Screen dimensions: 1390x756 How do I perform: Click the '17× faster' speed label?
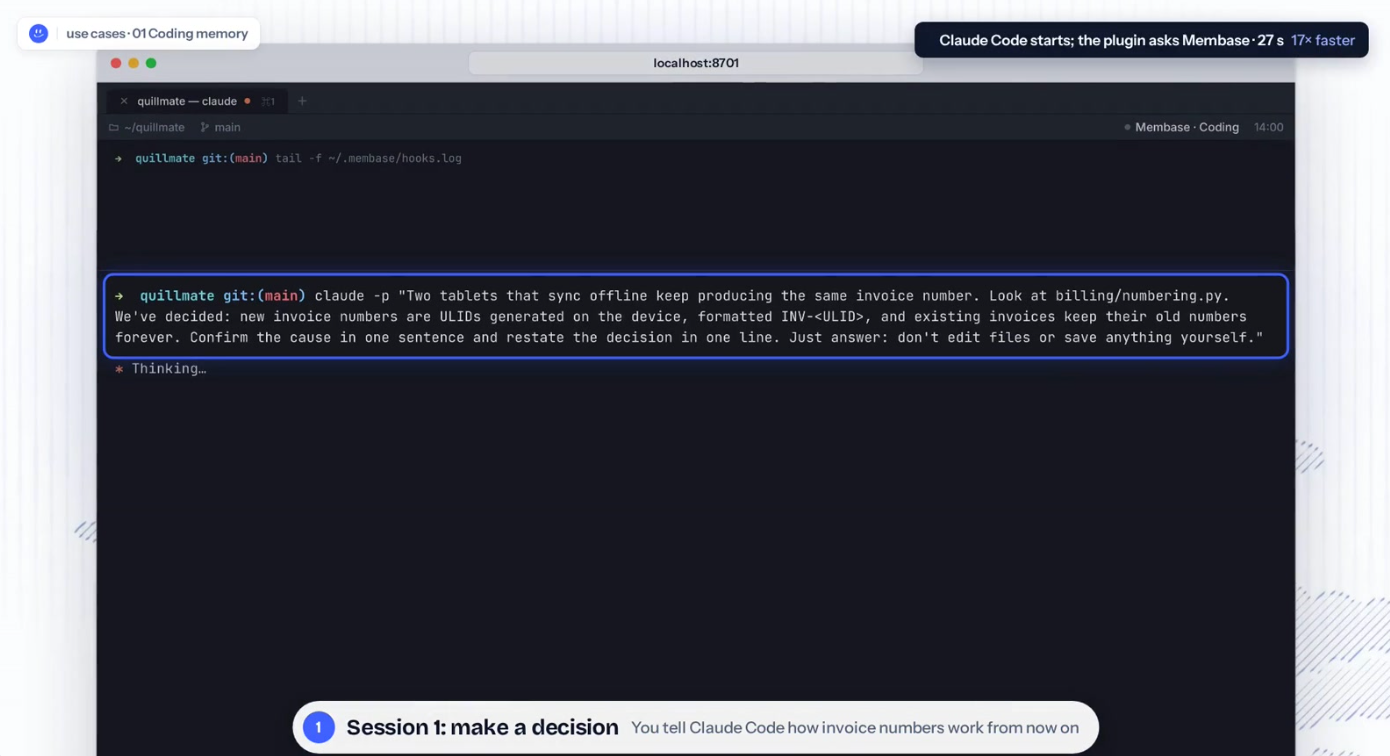[x=1323, y=41]
